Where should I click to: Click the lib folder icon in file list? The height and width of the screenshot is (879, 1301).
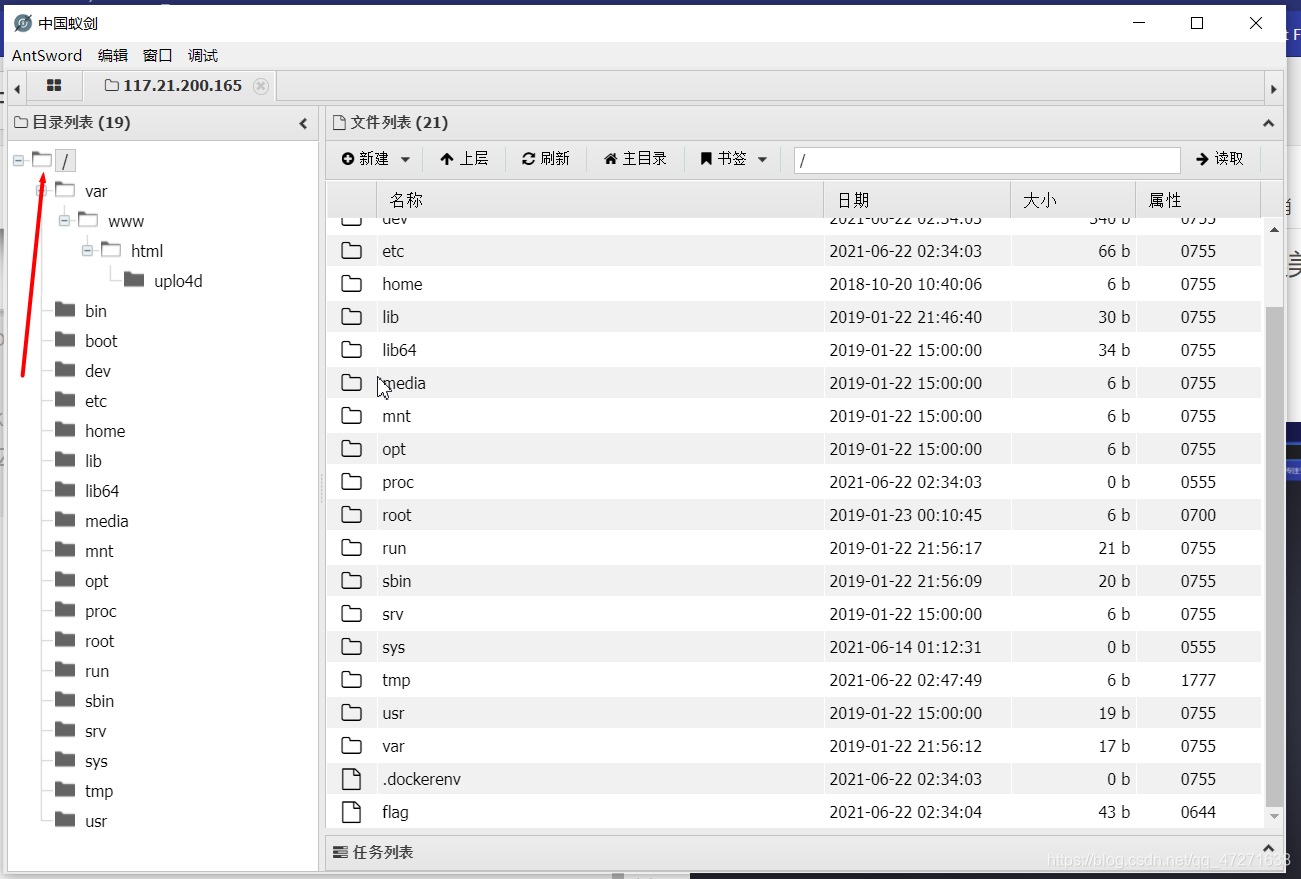coord(351,317)
